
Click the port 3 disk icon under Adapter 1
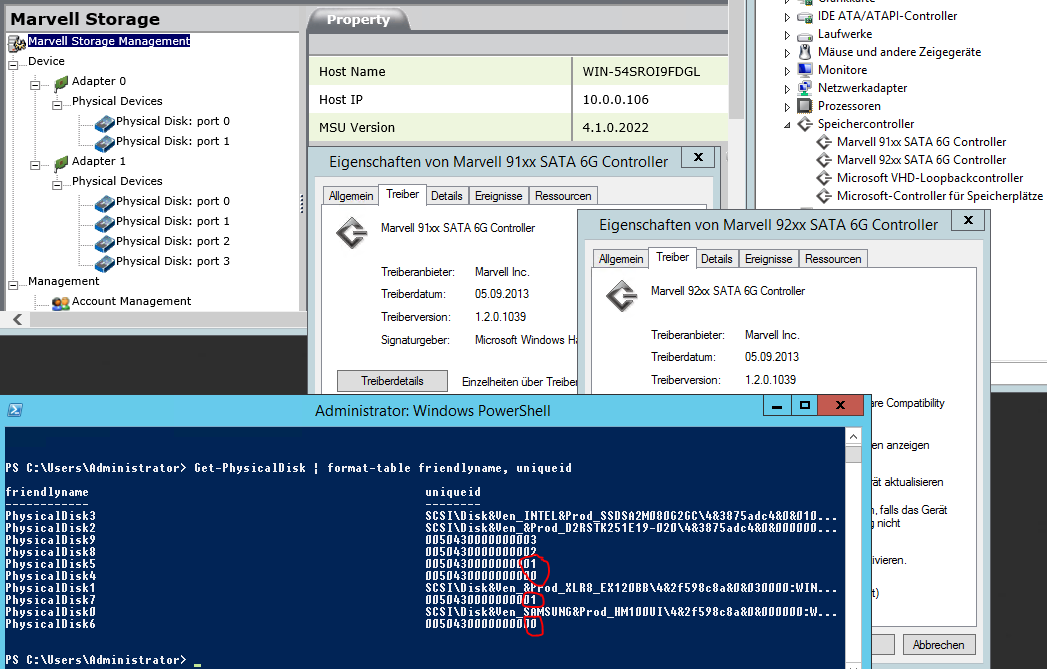105,263
